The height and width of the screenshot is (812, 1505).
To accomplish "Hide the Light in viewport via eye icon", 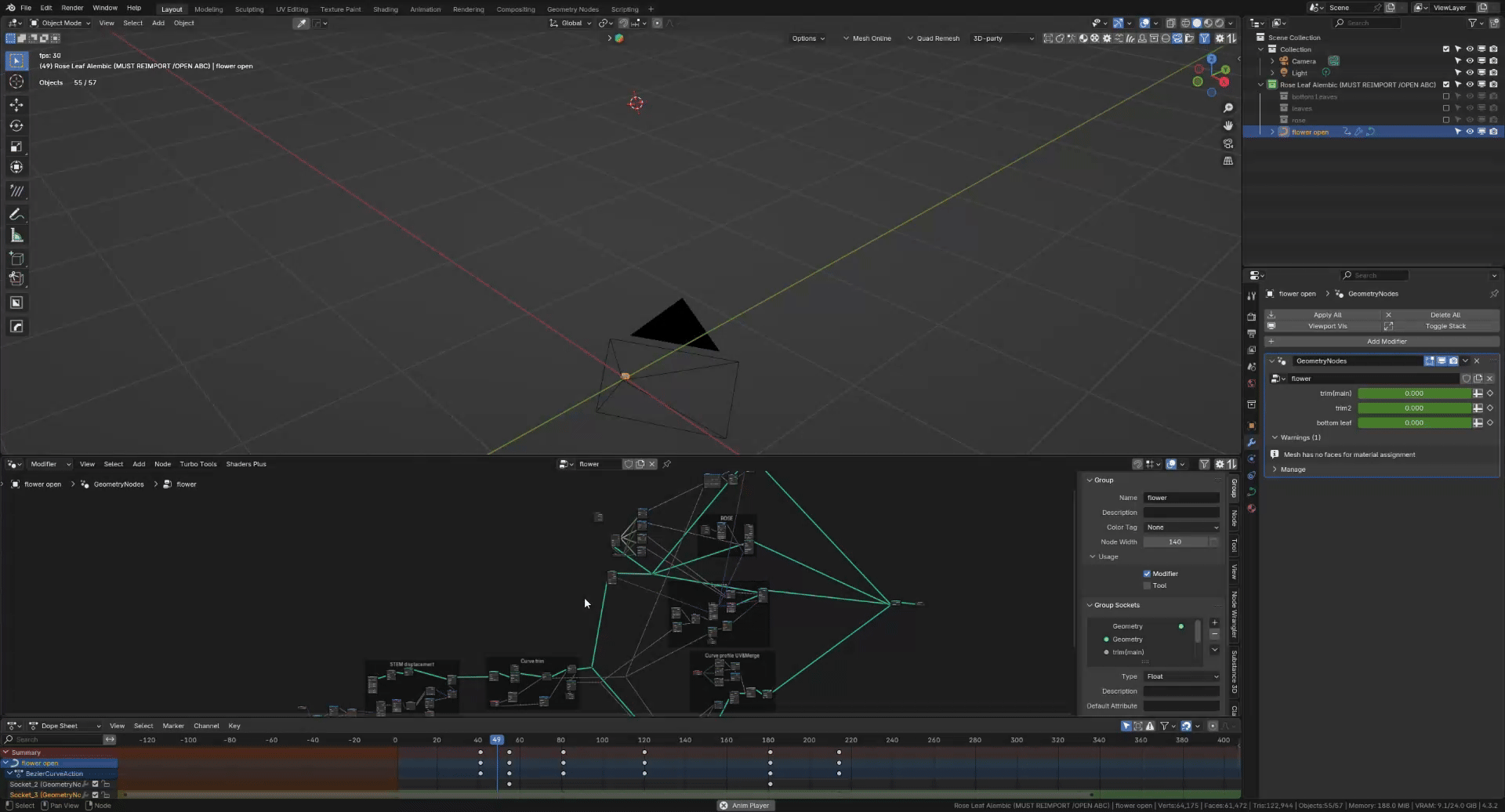I will [x=1470, y=73].
